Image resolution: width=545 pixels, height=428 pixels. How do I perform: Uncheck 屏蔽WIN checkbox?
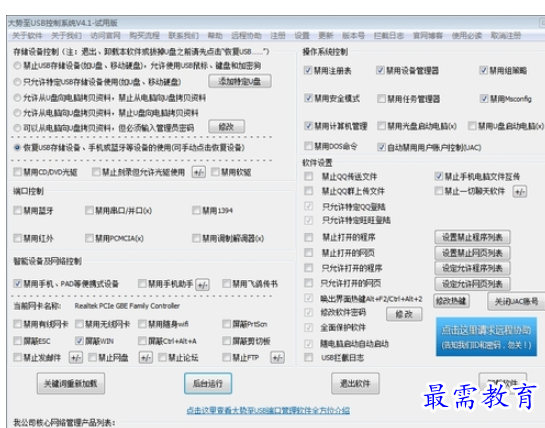pos(79,341)
